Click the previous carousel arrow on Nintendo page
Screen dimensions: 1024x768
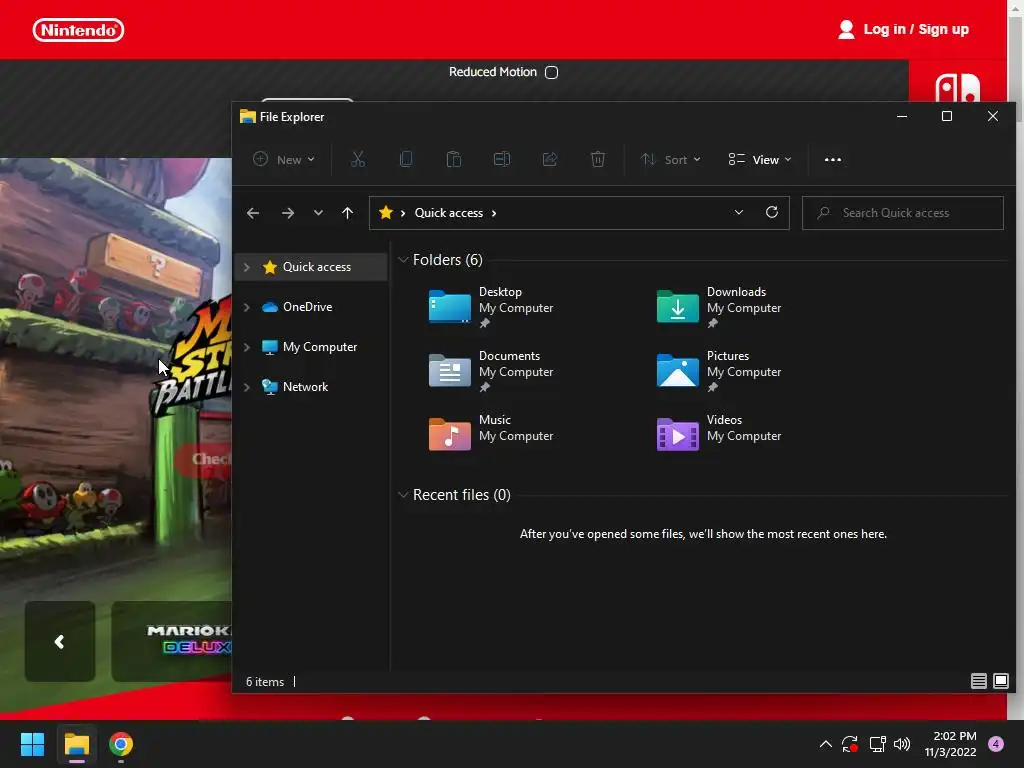pyautogui.click(x=59, y=642)
